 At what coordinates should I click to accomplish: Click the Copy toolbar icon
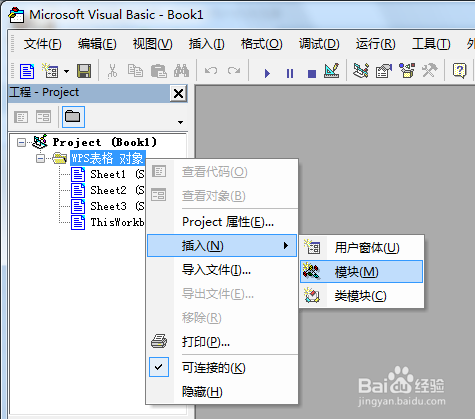135,71
